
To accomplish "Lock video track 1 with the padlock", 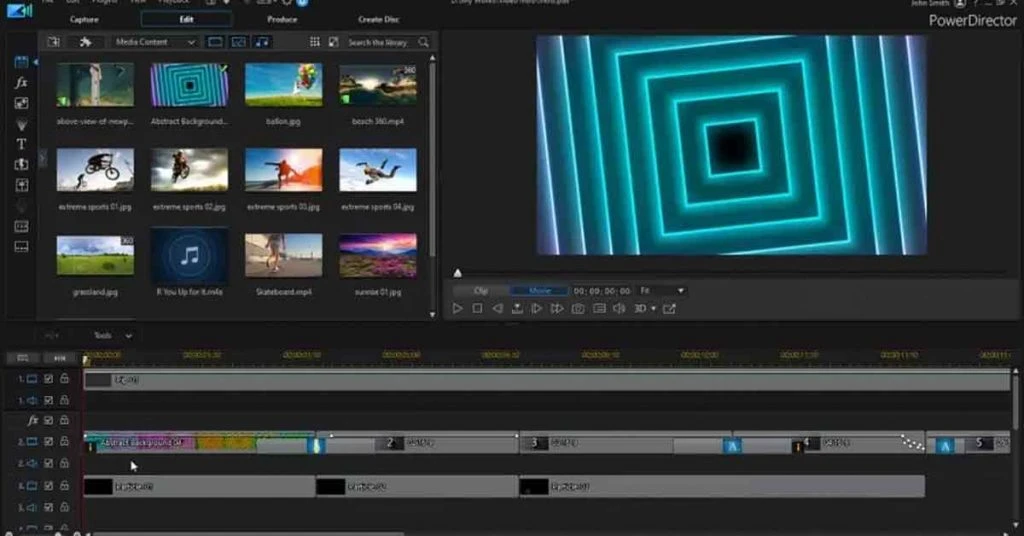I will (64, 379).
